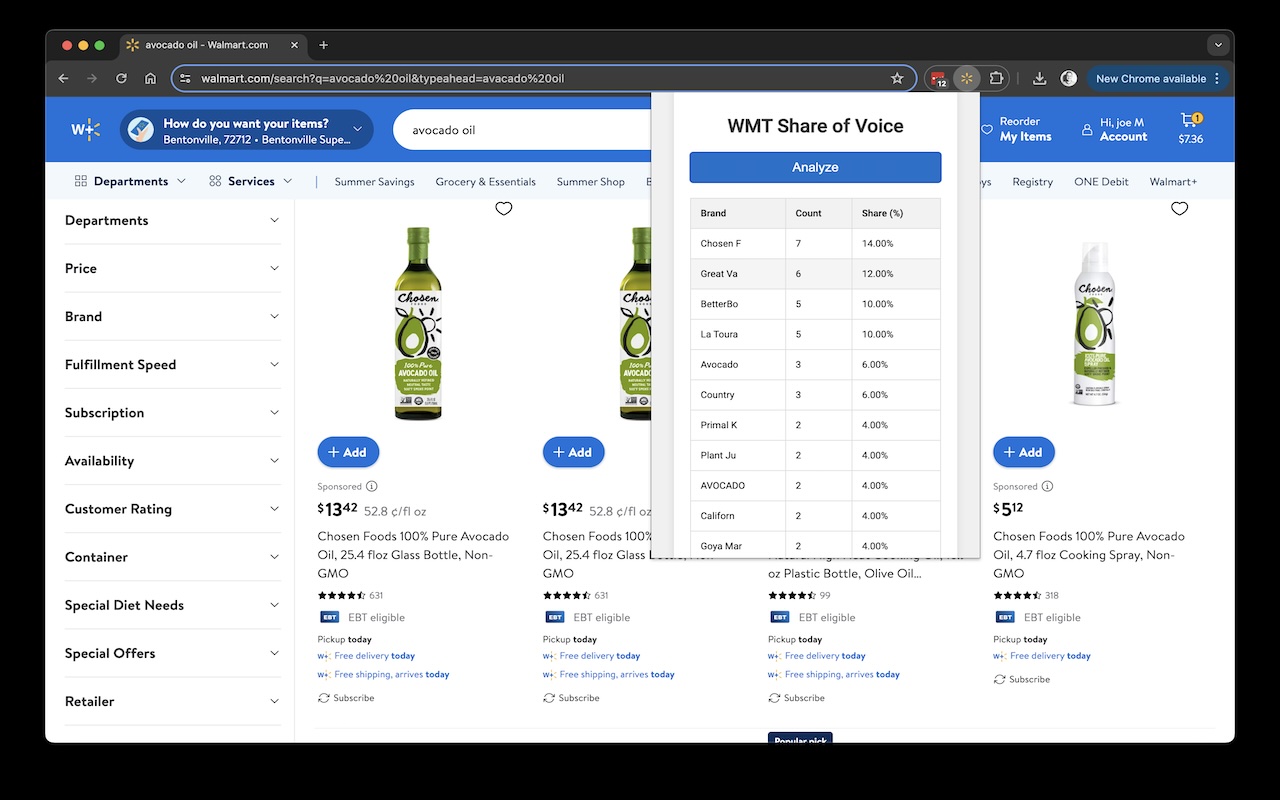Open Walmart+ navigation link

[1173, 182]
